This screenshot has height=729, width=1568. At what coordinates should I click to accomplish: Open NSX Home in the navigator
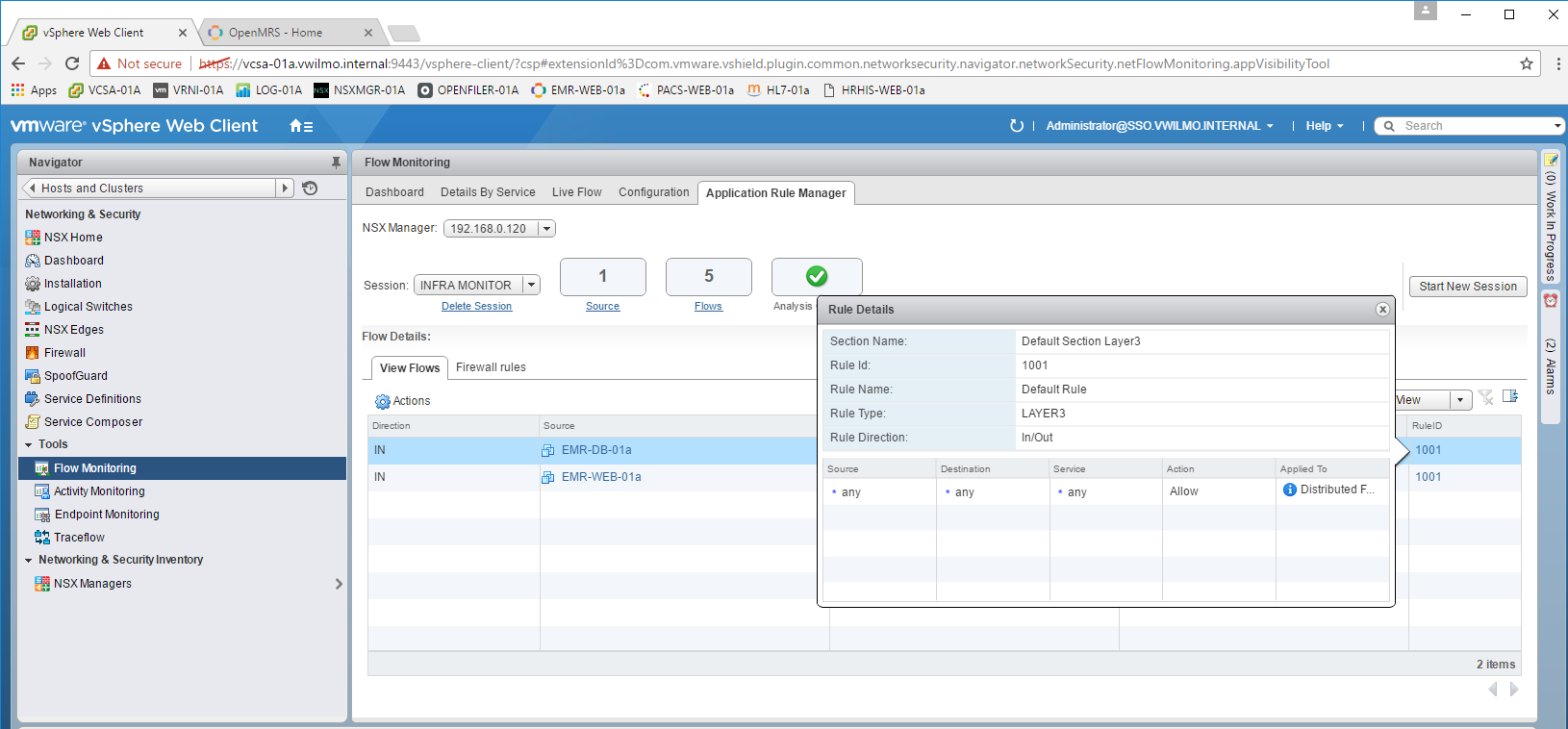click(73, 238)
